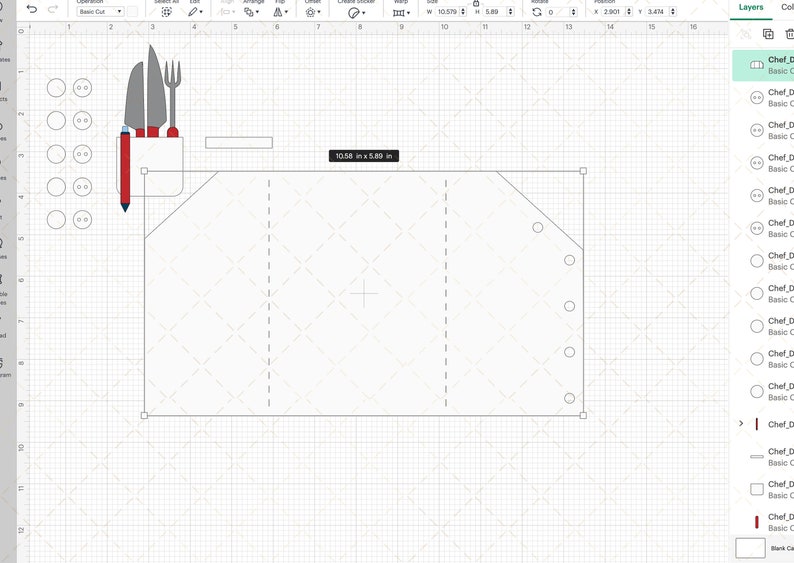Click the width field showing 10.579
Viewport: 794px width, 563px height.
447,11
